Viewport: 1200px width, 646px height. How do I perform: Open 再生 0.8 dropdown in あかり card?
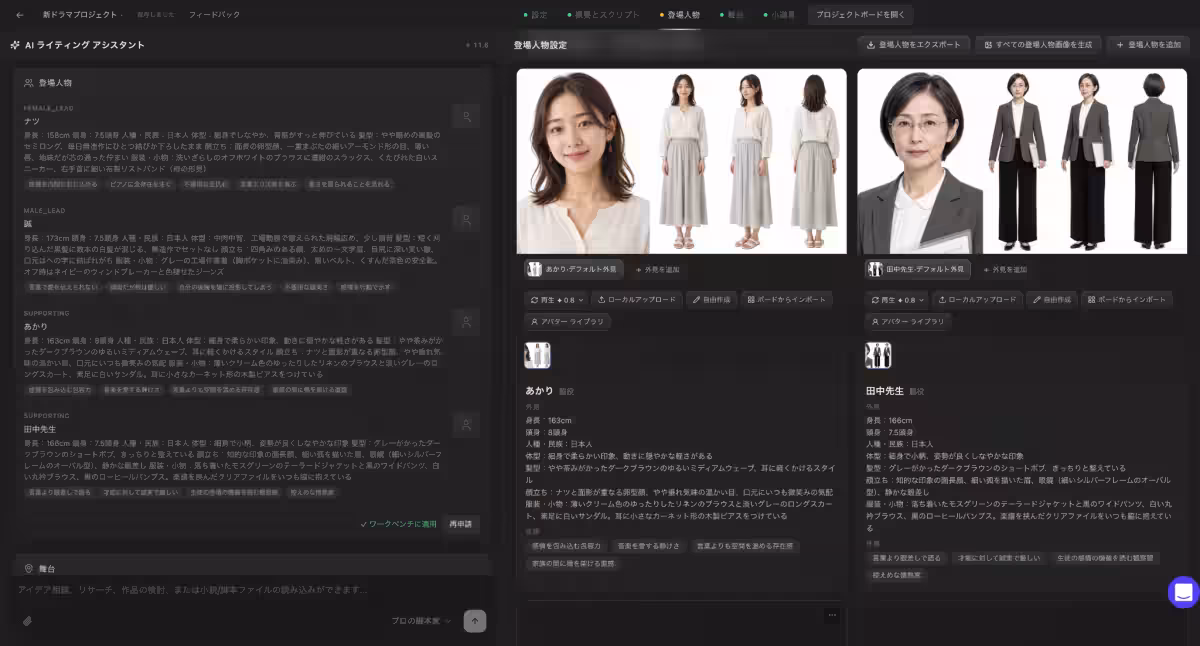coord(555,299)
